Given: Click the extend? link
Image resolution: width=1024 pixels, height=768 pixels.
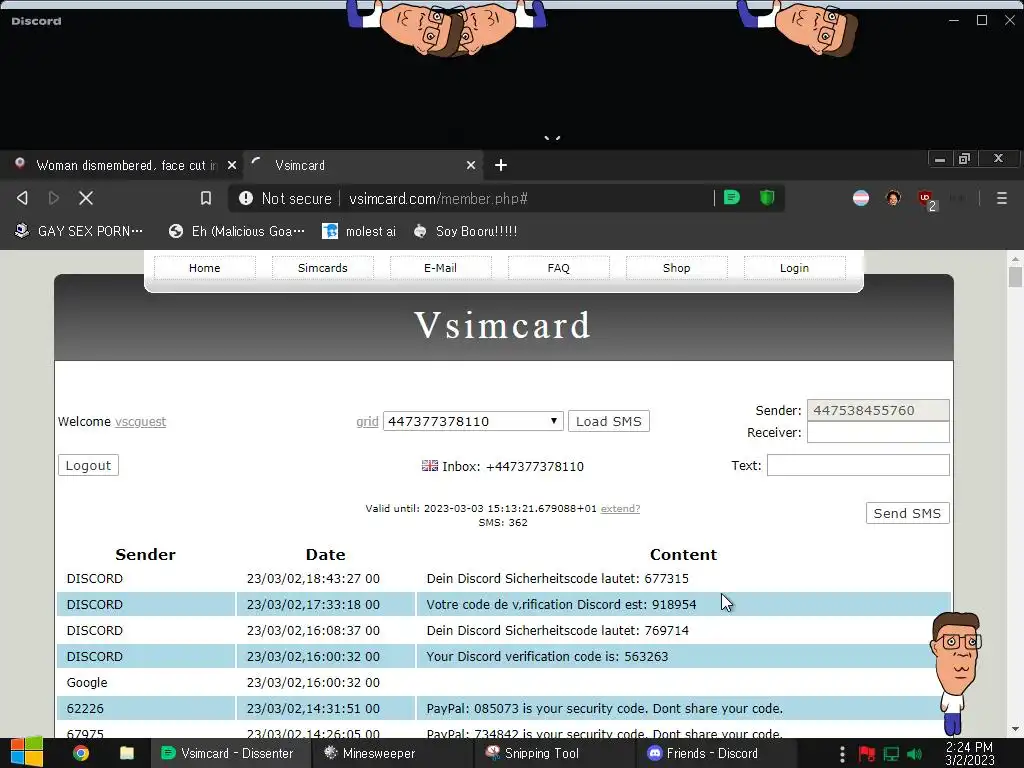Looking at the screenshot, I should point(620,509).
